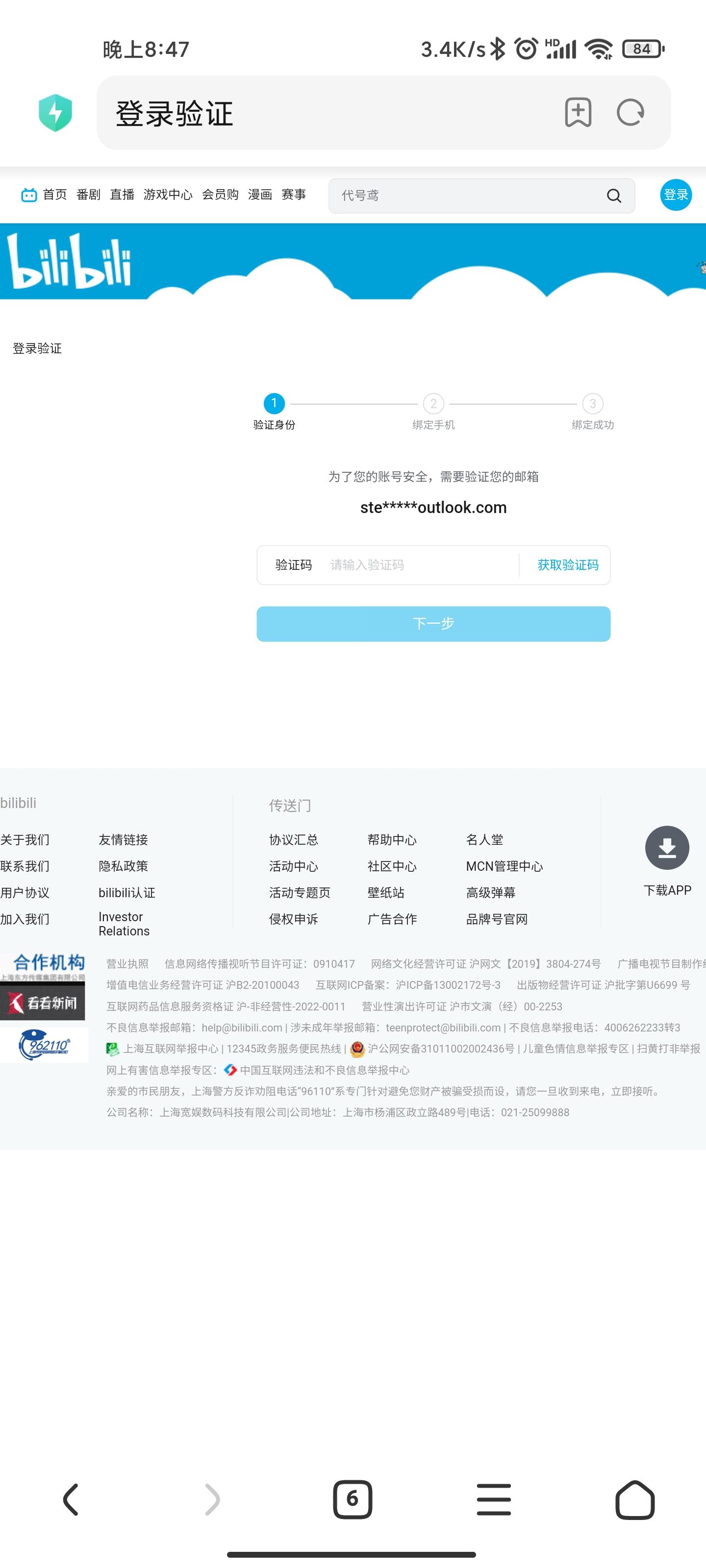The width and height of the screenshot is (706, 1568).
Task: Go to the browser home page icon
Action: [x=635, y=1499]
